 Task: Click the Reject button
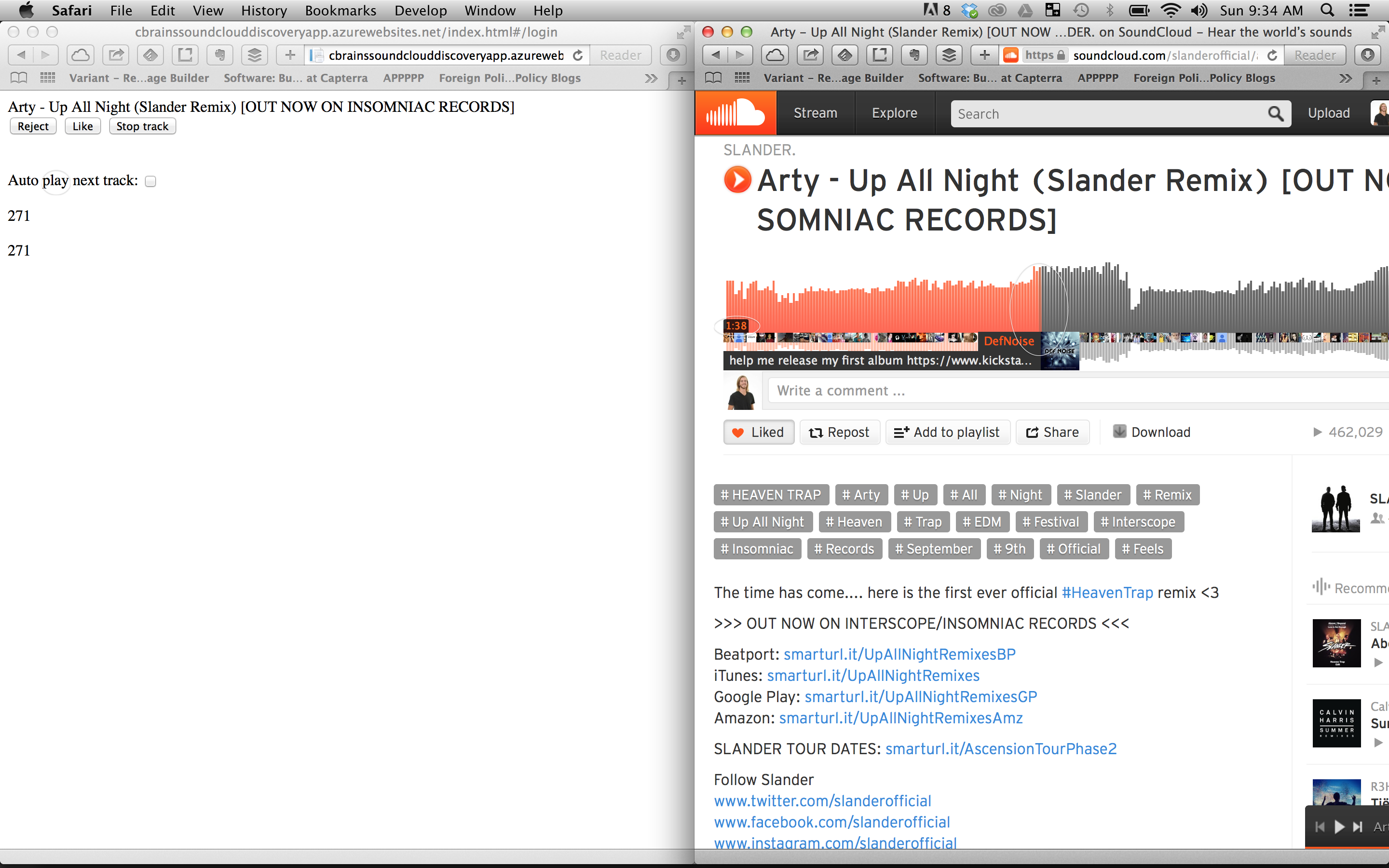33,126
